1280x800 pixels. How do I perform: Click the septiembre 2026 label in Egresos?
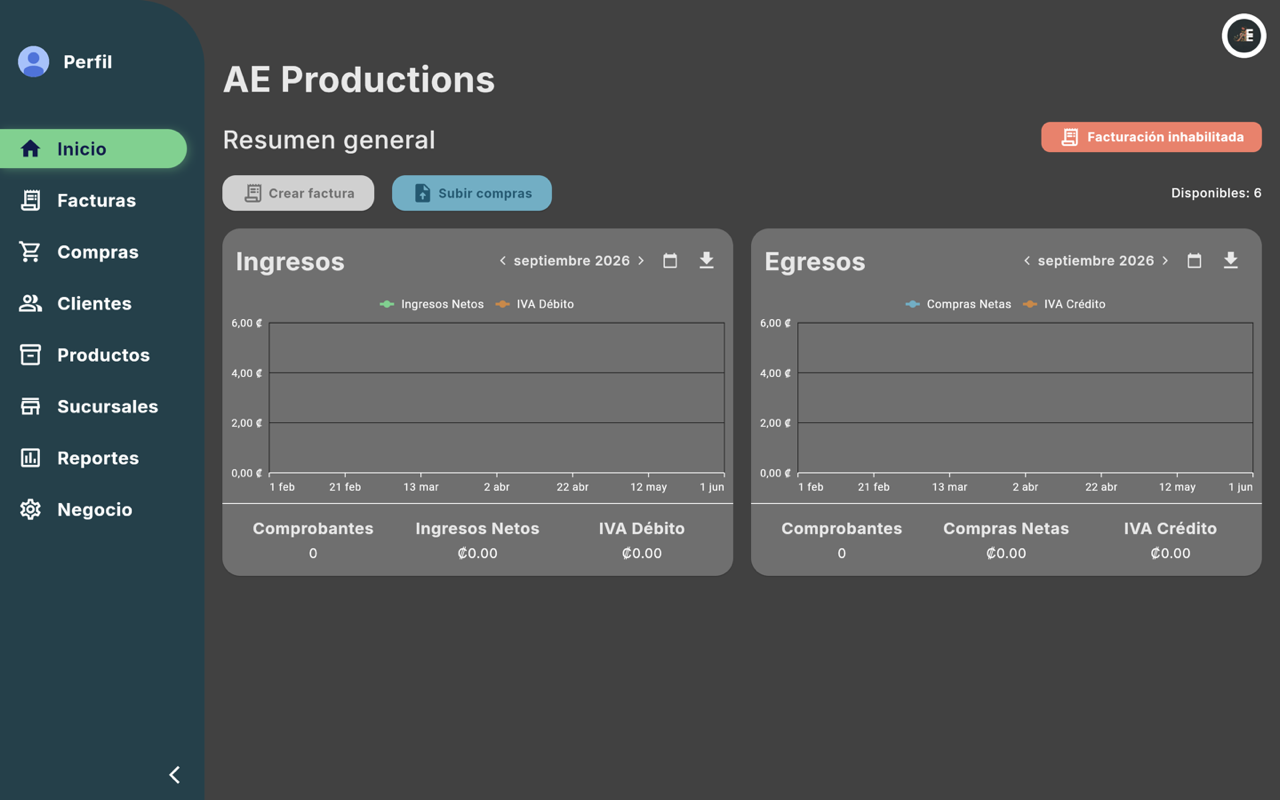coord(1096,261)
